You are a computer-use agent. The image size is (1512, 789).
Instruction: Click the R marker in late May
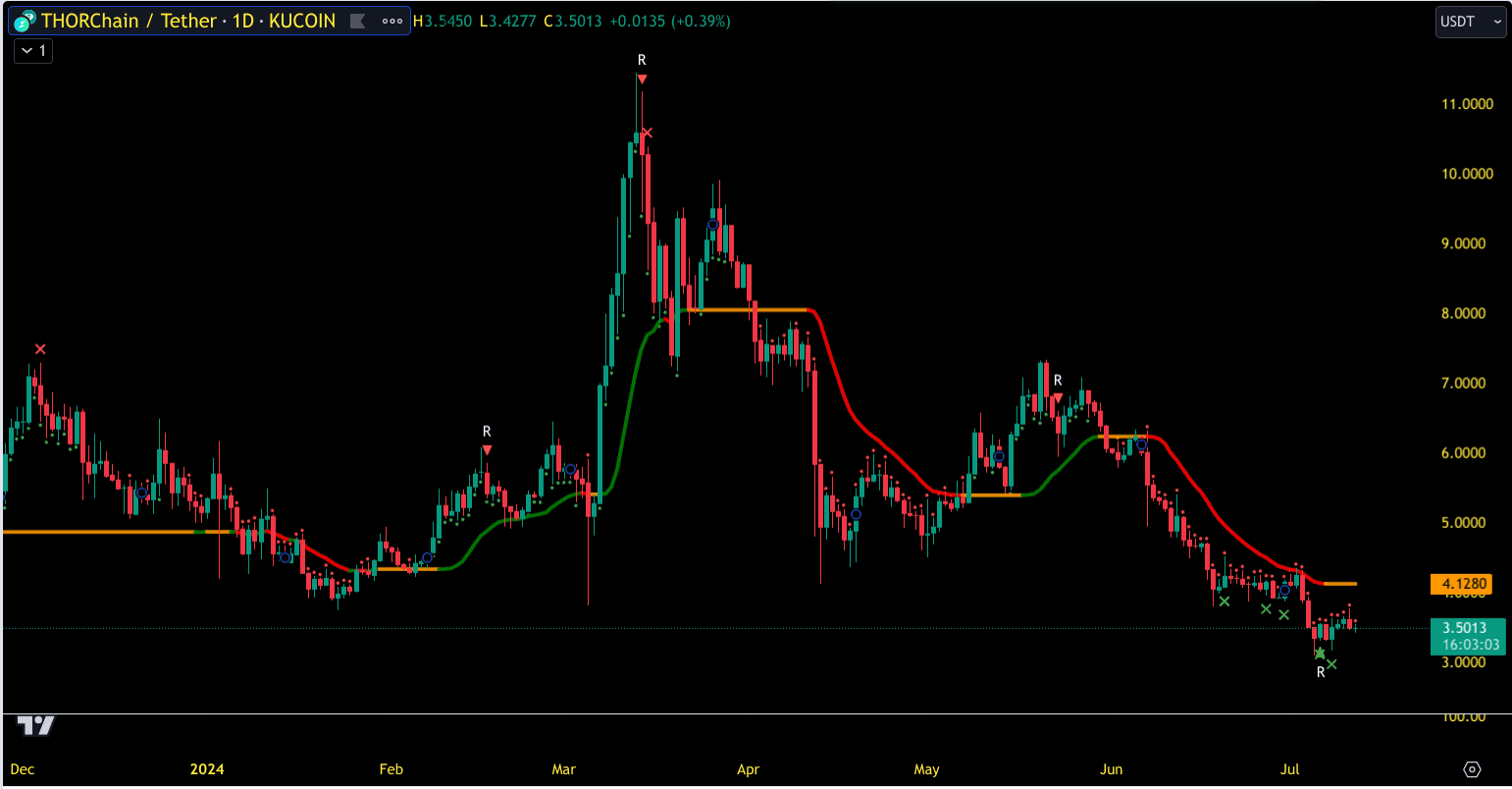1058,380
